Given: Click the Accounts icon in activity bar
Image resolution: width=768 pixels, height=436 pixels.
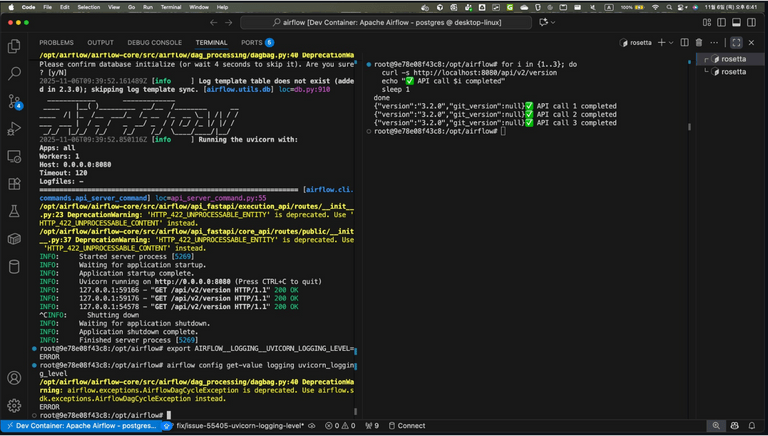Looking at the screenshot, I should pos(14,378).
